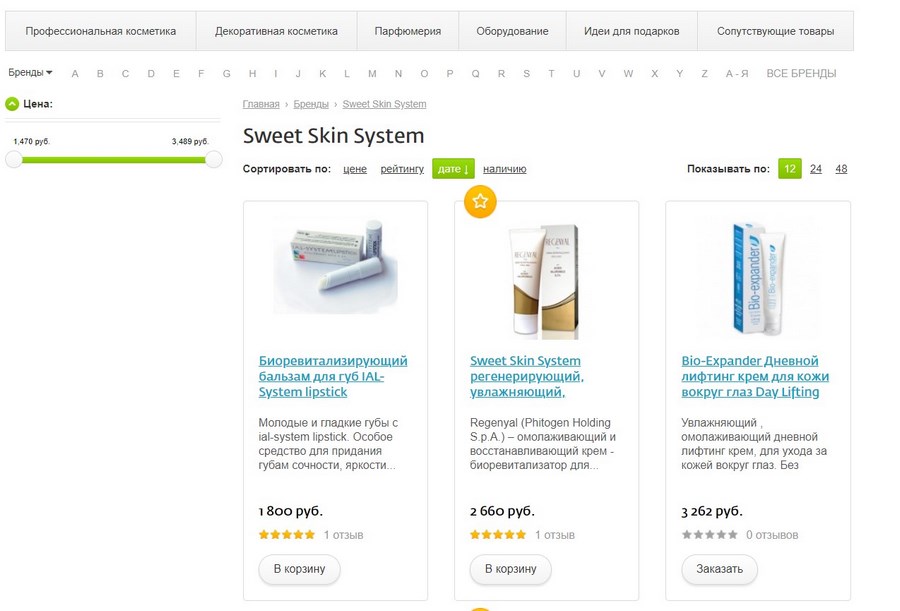Viewport: 900px width, 611px height.
Task: Open the ВСЕ БРЕНДЫ list
Action: point(801,74)
